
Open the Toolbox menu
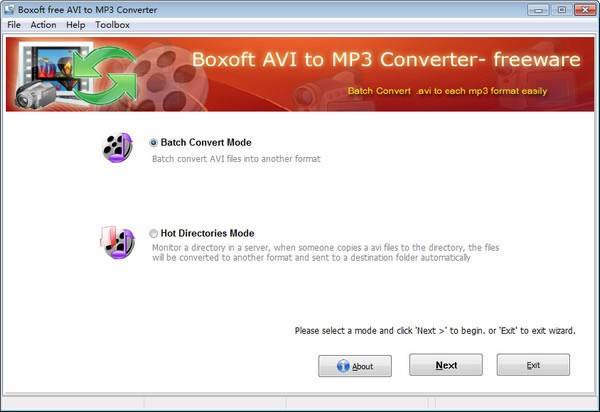click(112, 25)
